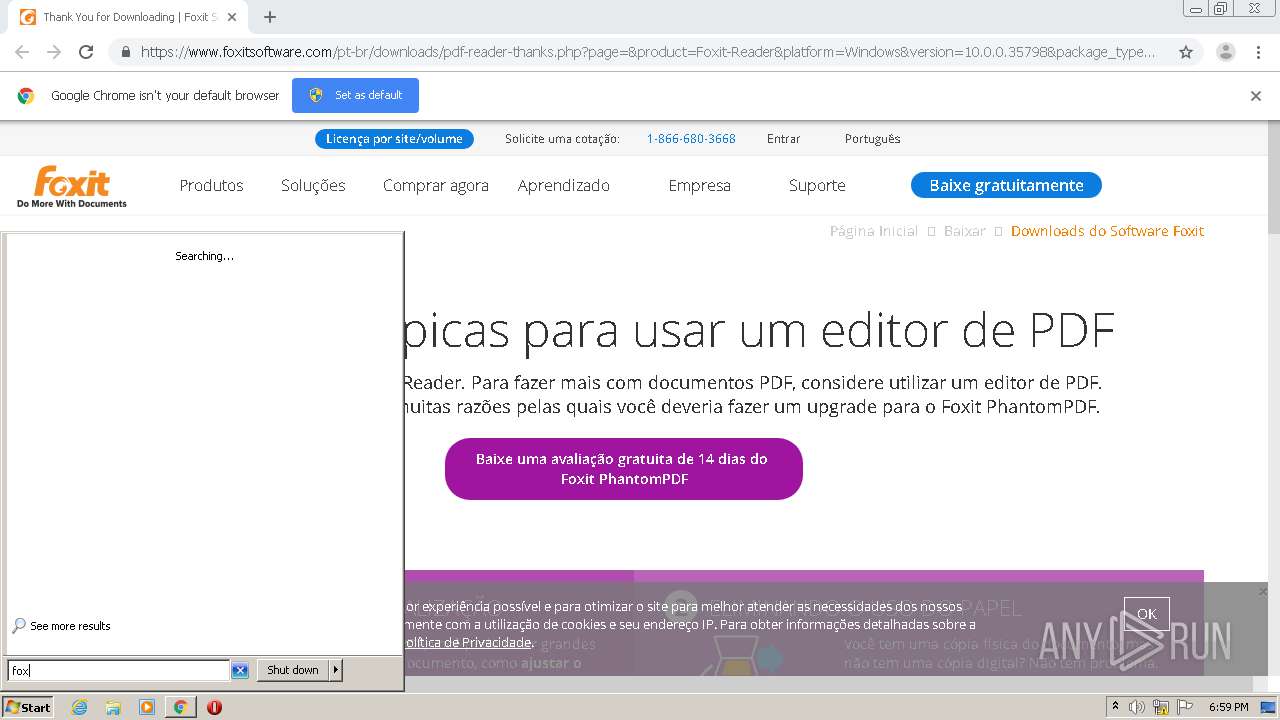1280x720 pixels.
Task: Show hidden system tray icons
Action: point(1115,707)
